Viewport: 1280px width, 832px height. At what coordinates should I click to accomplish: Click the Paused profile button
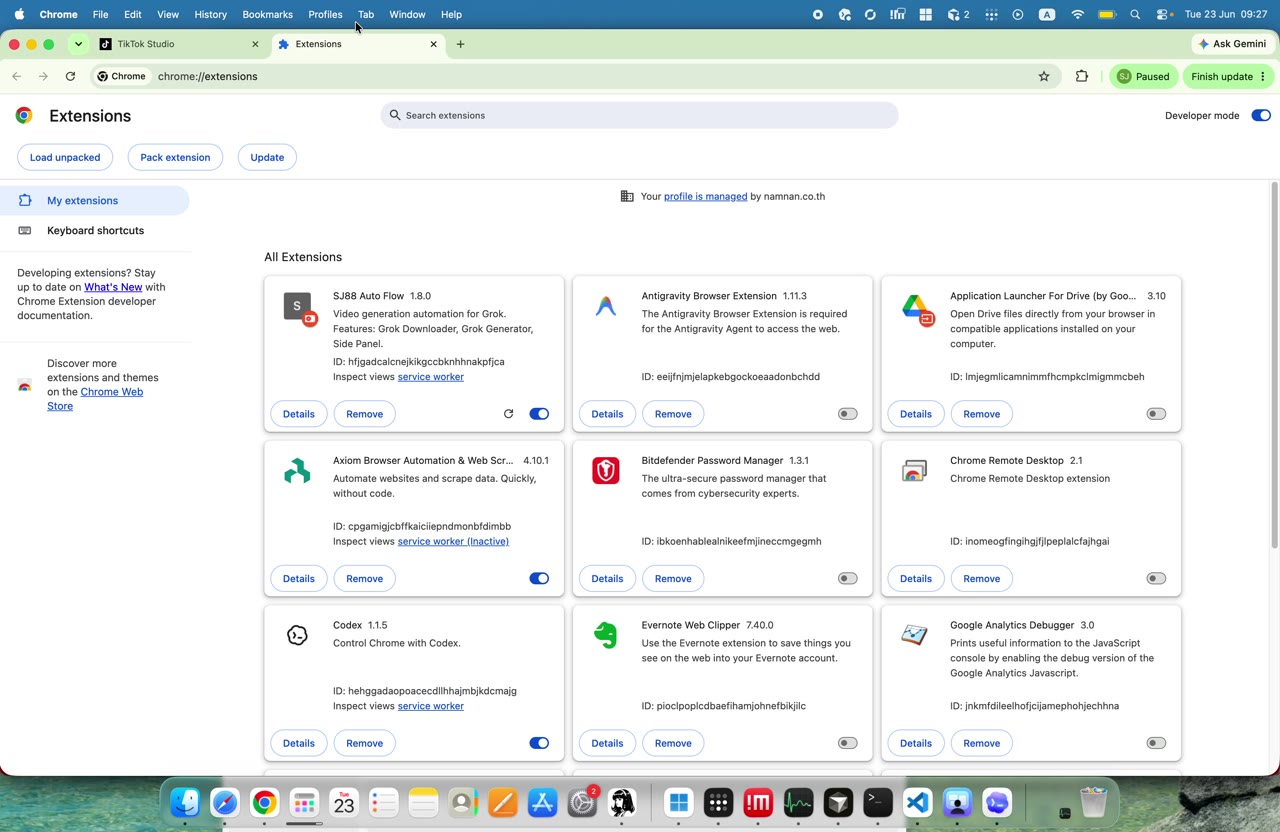tap(1143, 76)
